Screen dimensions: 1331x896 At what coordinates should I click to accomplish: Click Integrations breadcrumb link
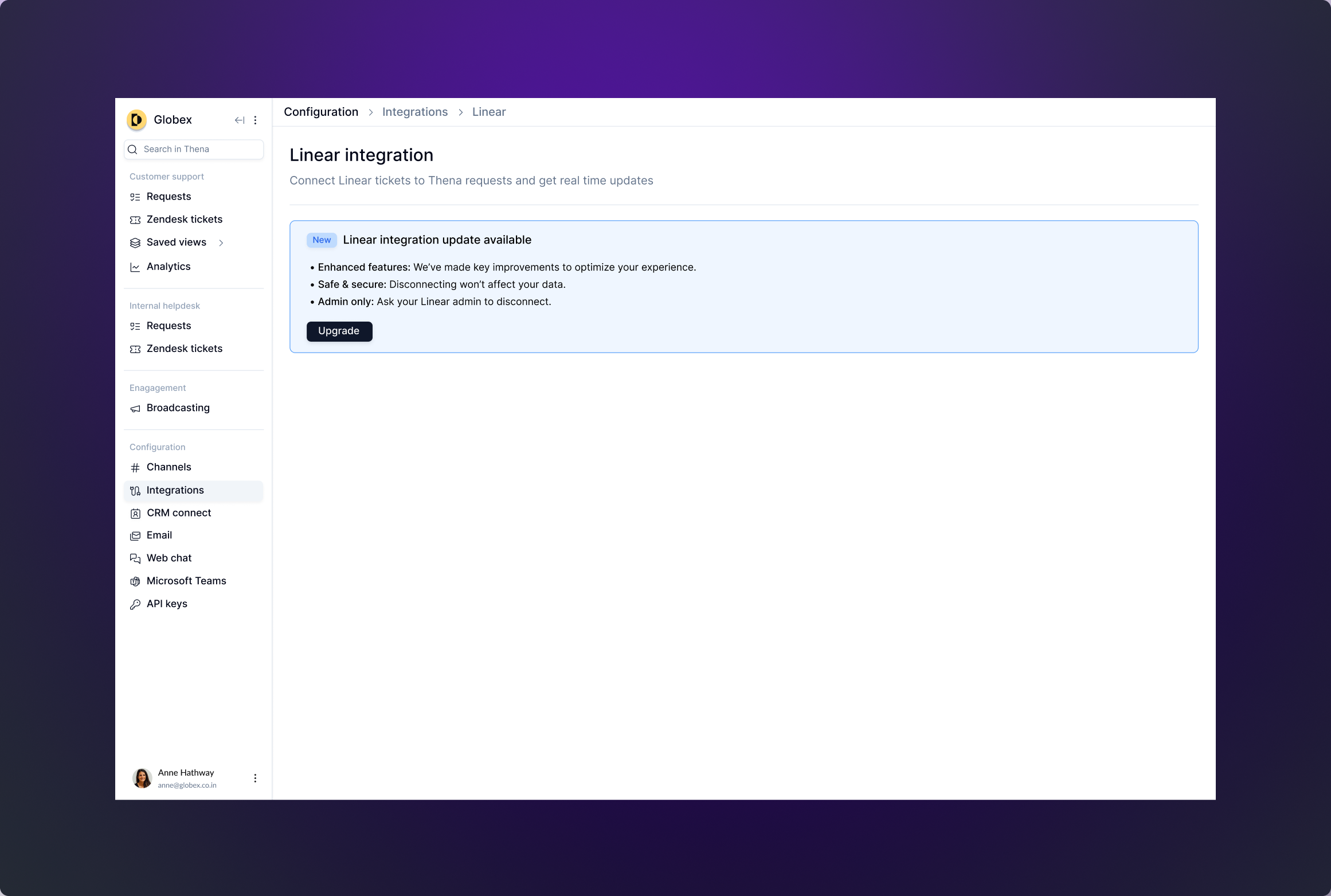click(415, 112)
